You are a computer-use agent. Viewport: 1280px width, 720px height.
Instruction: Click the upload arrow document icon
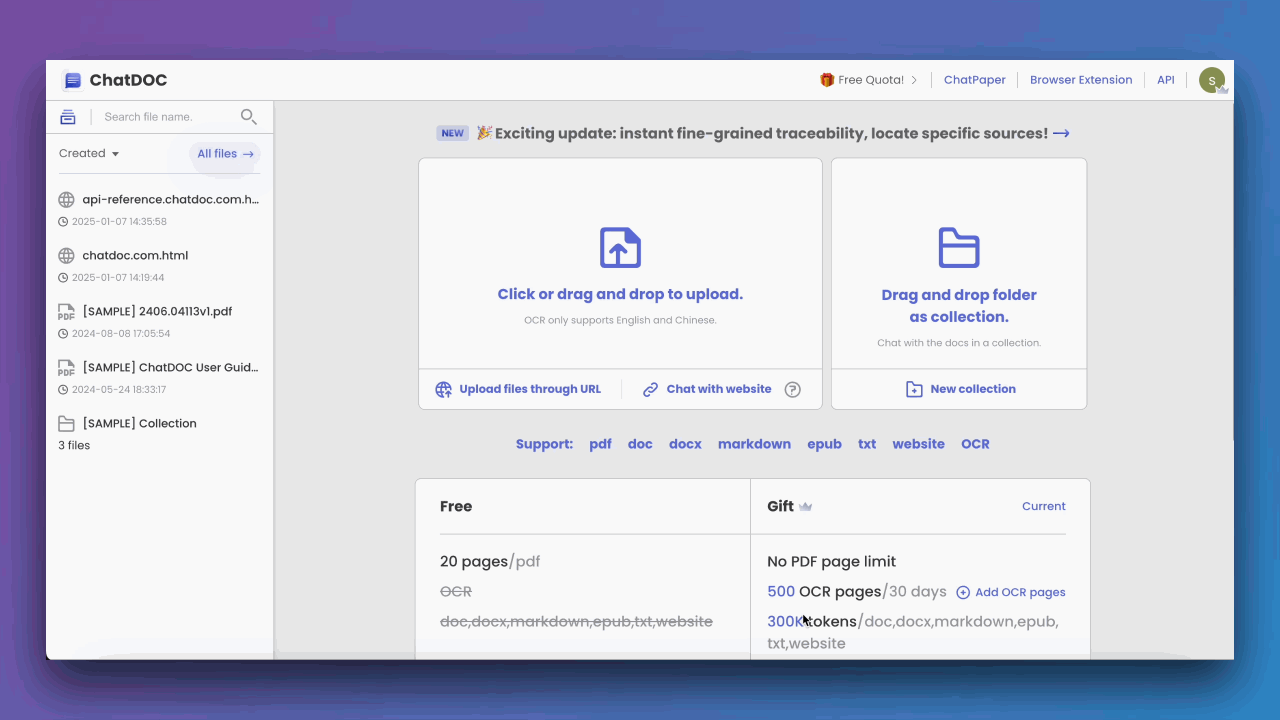coord(620,247)
